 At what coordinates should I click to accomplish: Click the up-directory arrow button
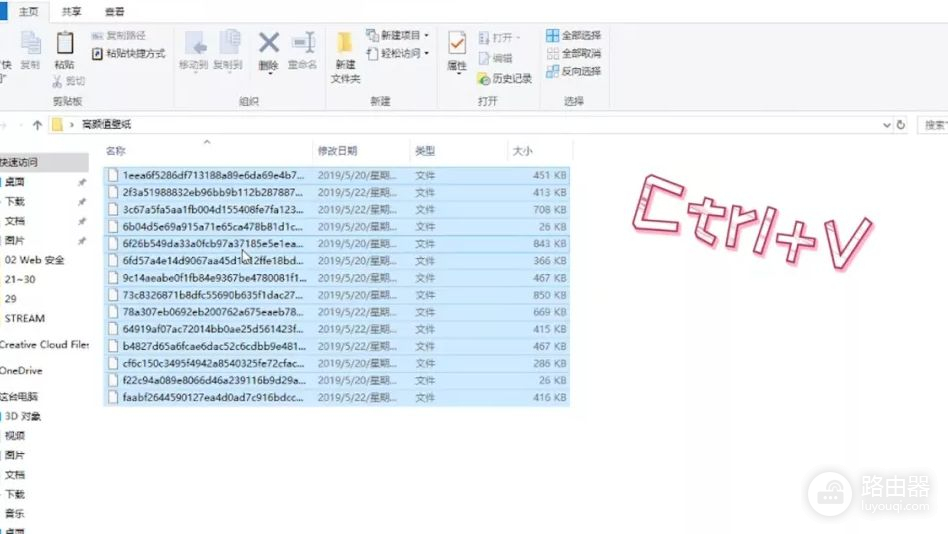[37, 125]
